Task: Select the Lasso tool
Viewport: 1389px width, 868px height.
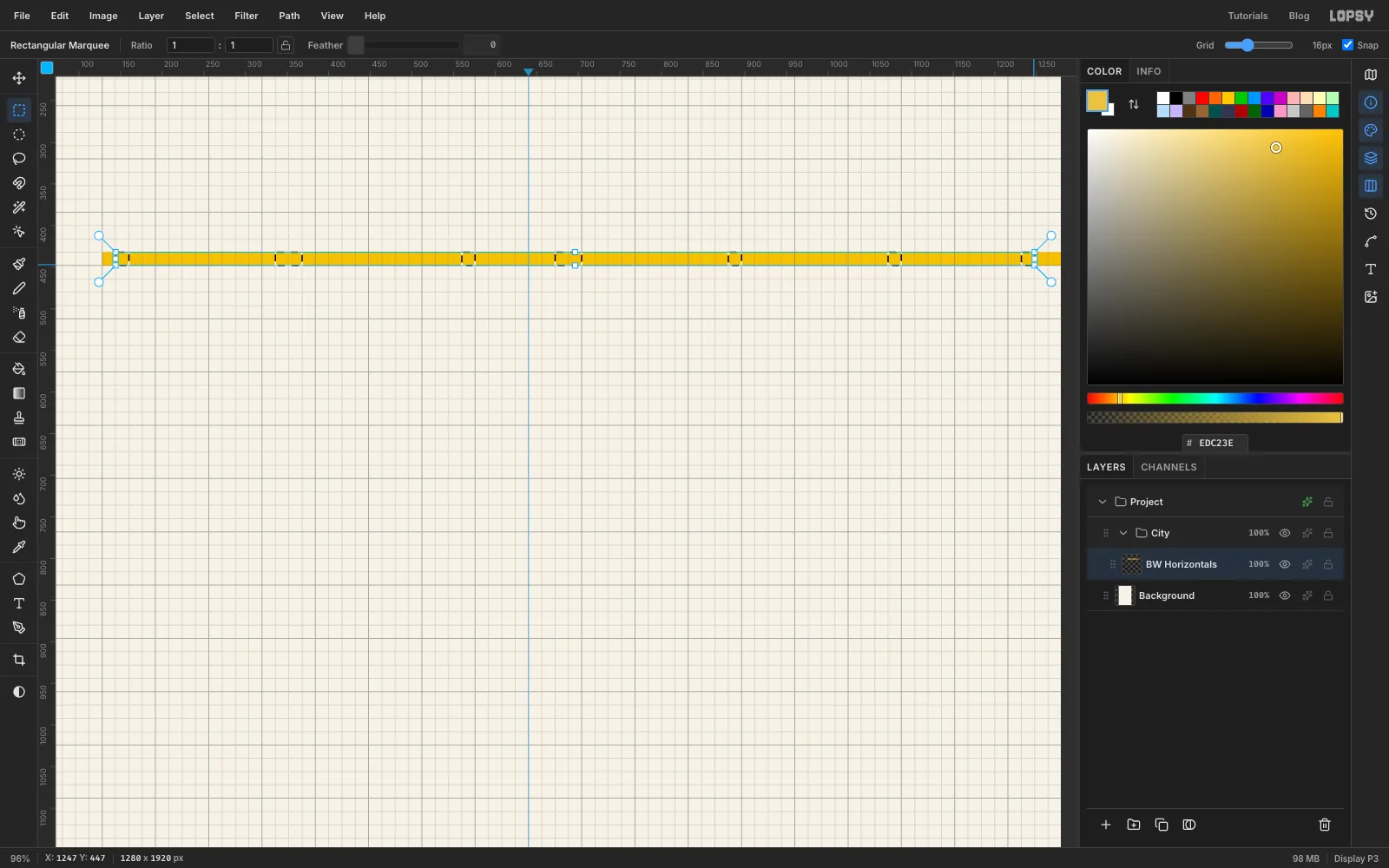Action: [19, 159]
